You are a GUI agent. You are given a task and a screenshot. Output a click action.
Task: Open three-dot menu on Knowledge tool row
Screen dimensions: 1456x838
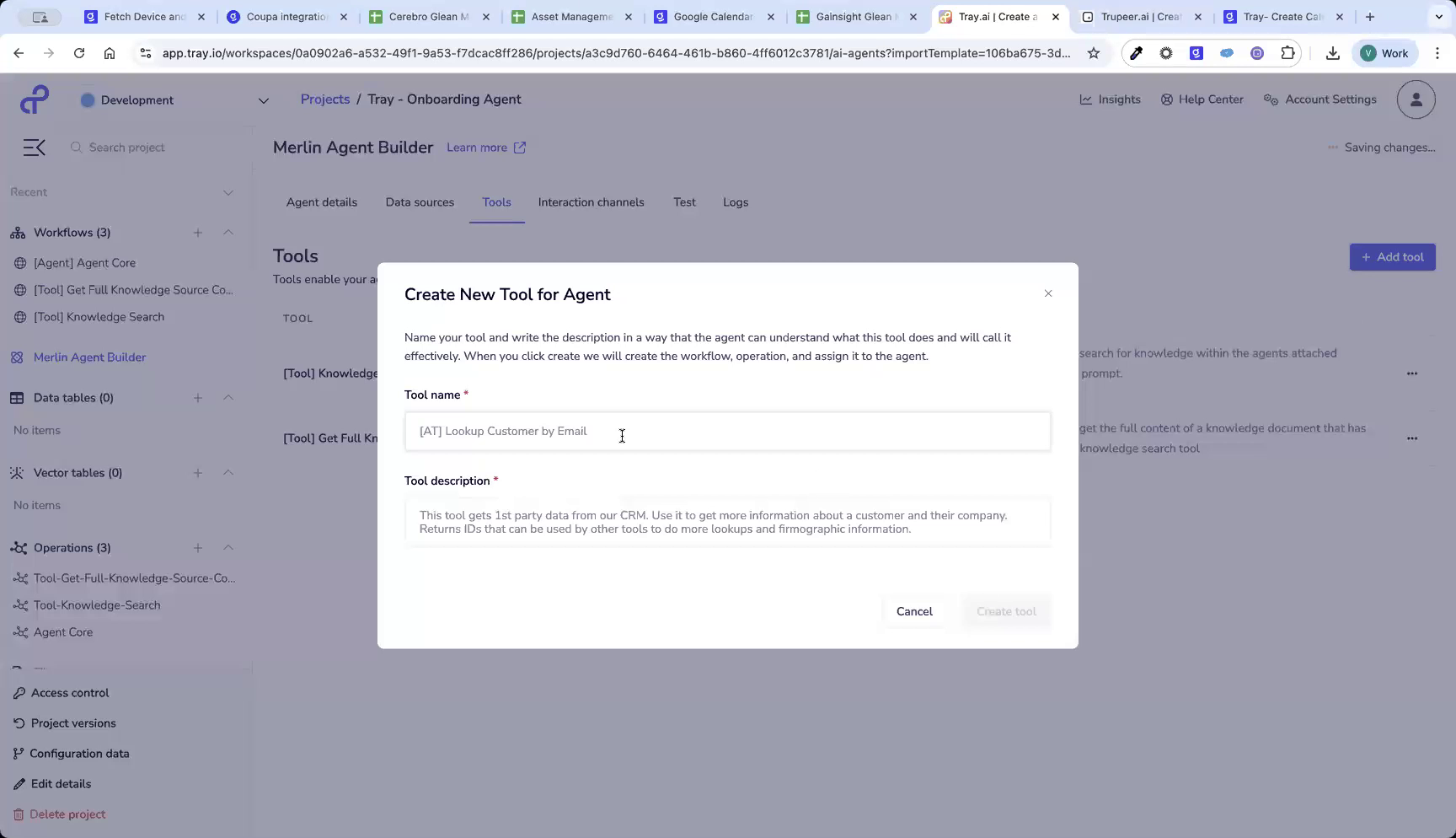pyautogui.click(x=1413, y=373)
